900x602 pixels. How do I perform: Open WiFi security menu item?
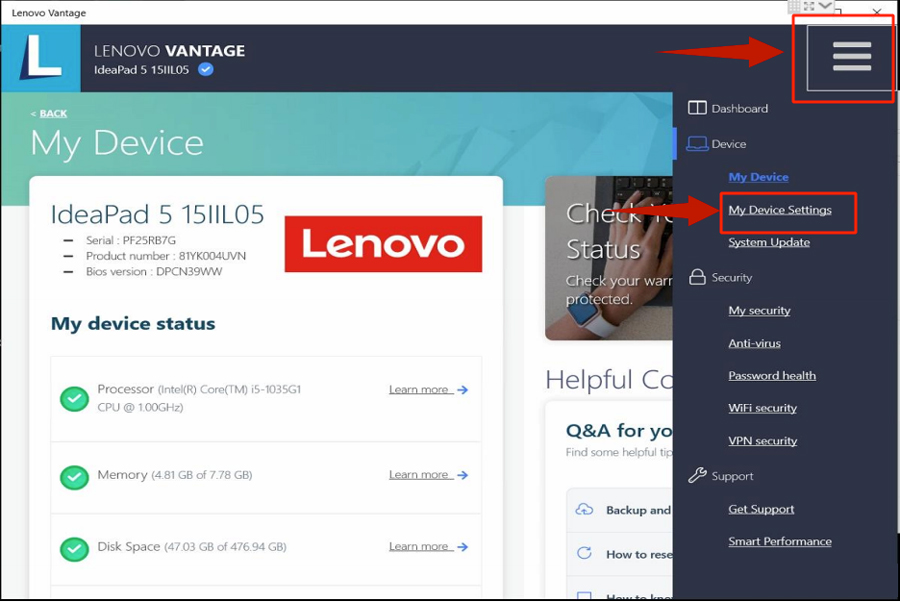click(x=762, y=408)
